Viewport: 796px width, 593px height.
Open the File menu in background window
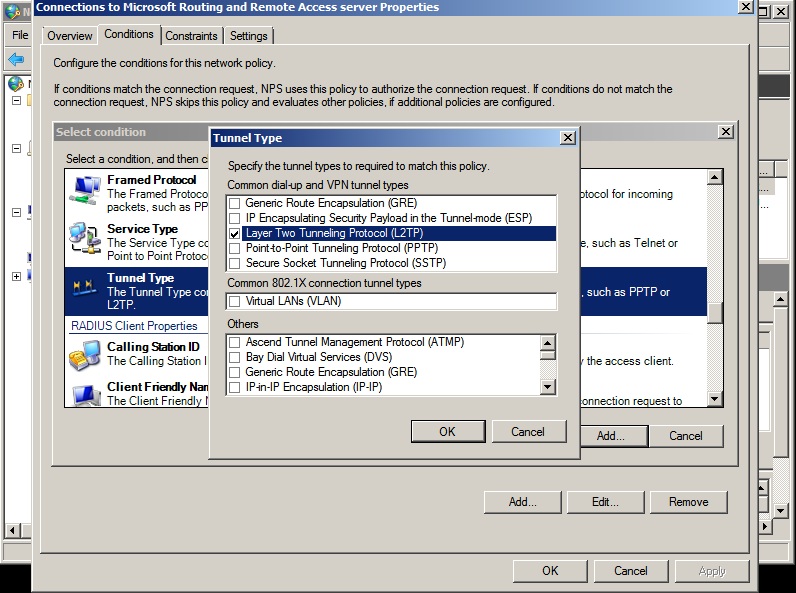(x=20, y=35)
